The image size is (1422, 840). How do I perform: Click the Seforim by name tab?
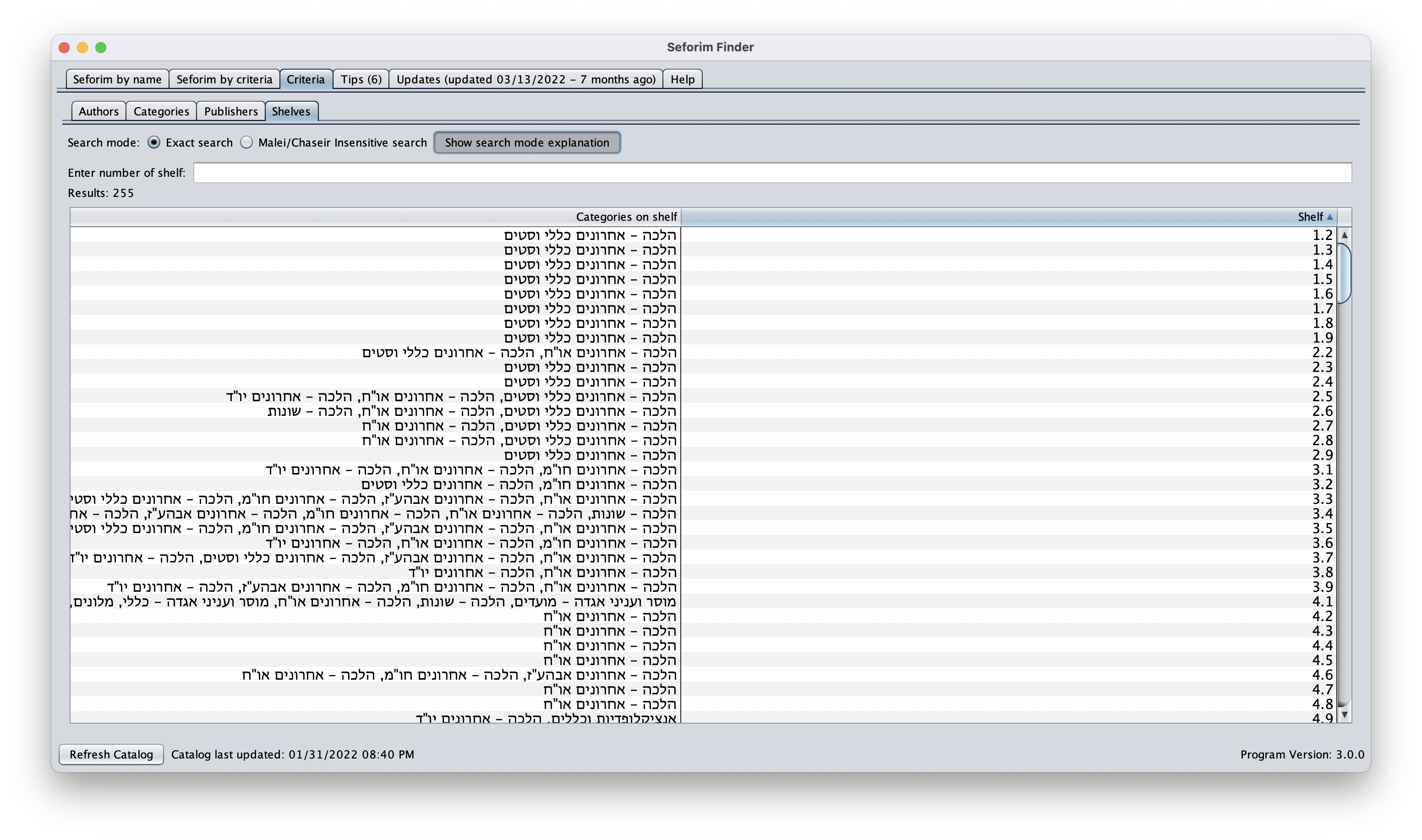[120, 79]
